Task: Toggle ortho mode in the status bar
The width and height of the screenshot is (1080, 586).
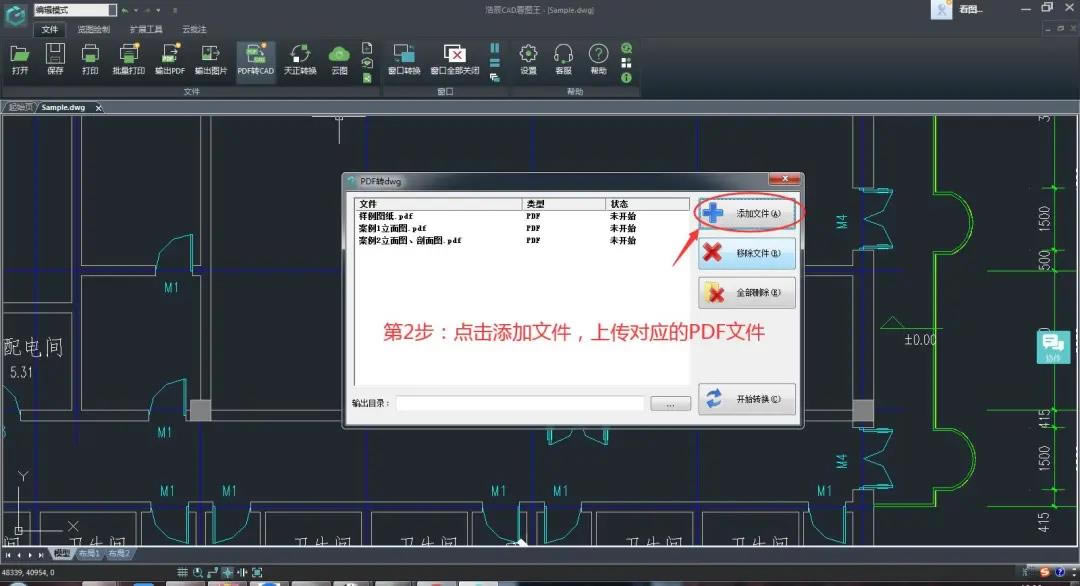Action: 213,572
